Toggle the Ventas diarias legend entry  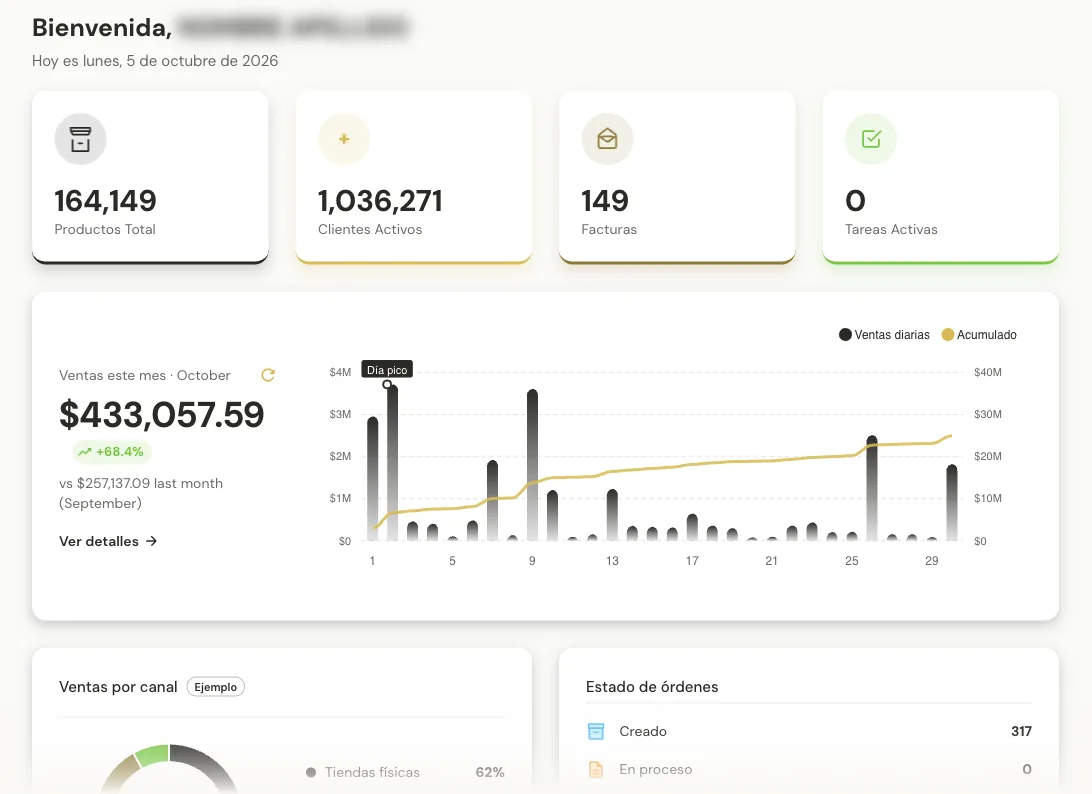pyautogui.click(x=884, y=335)
